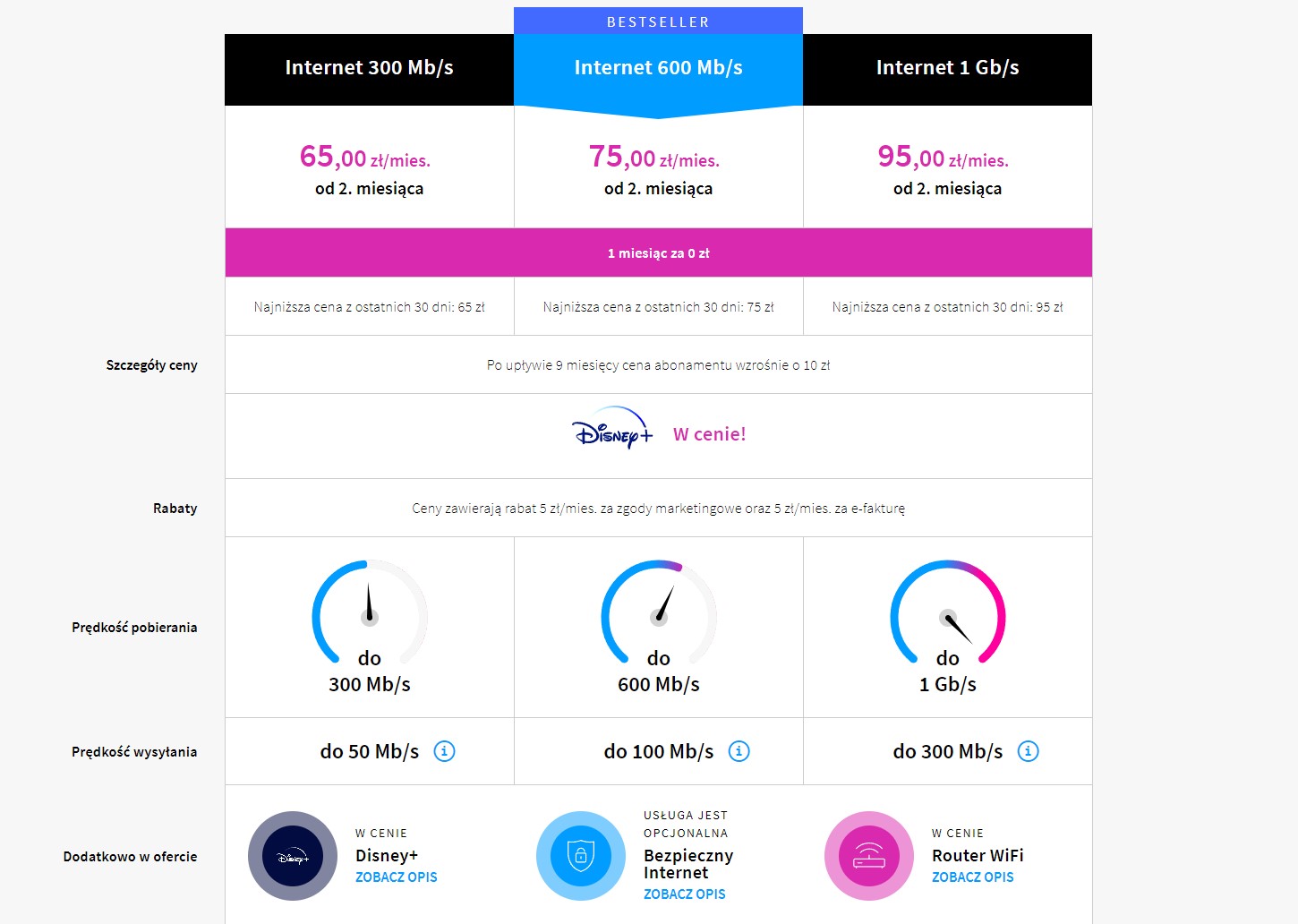
Task: Click the 75,00 zł/mies. price
Action: pyautogui.click(x=654, y=158)
